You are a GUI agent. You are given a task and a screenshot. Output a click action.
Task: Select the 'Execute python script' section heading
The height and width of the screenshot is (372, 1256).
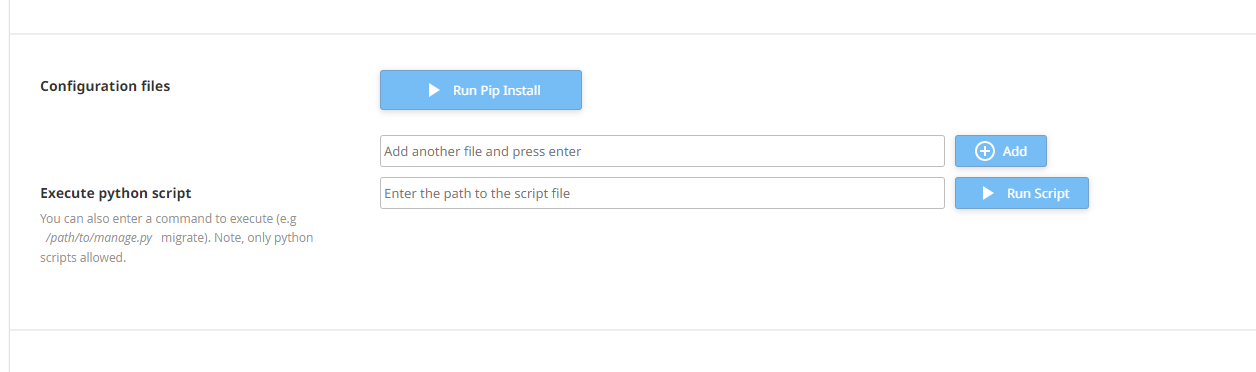pos(116,193)
